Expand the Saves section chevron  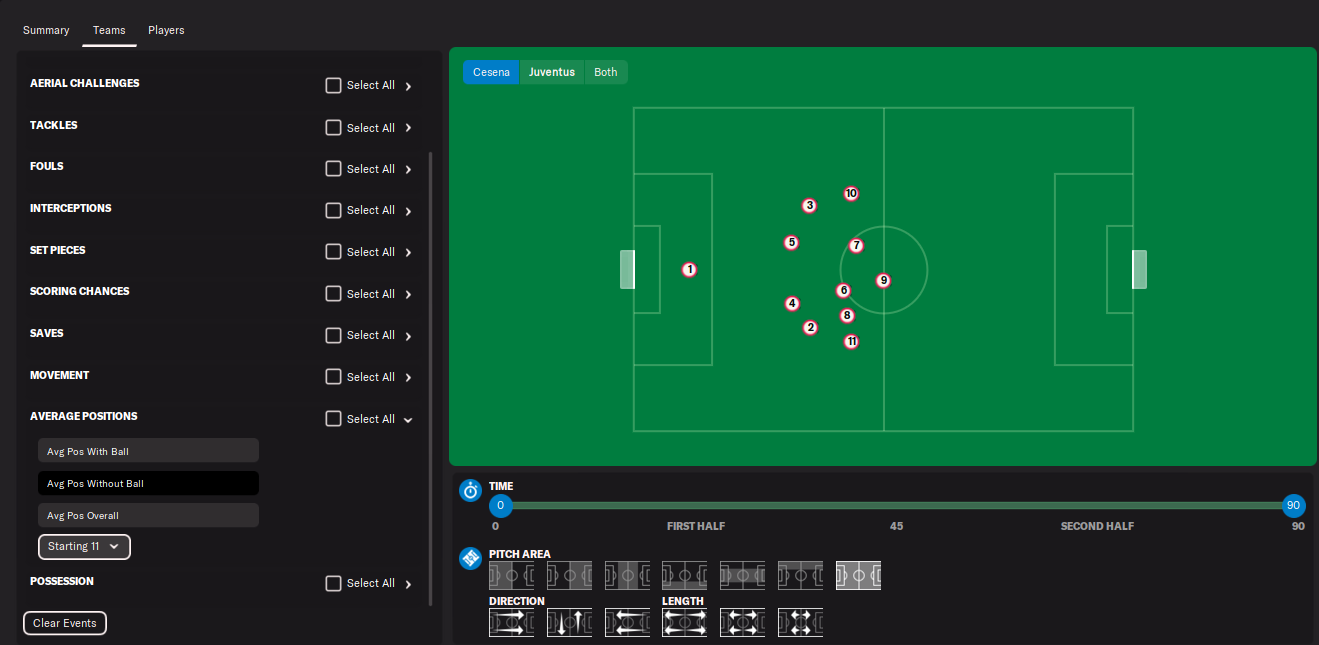408,336
